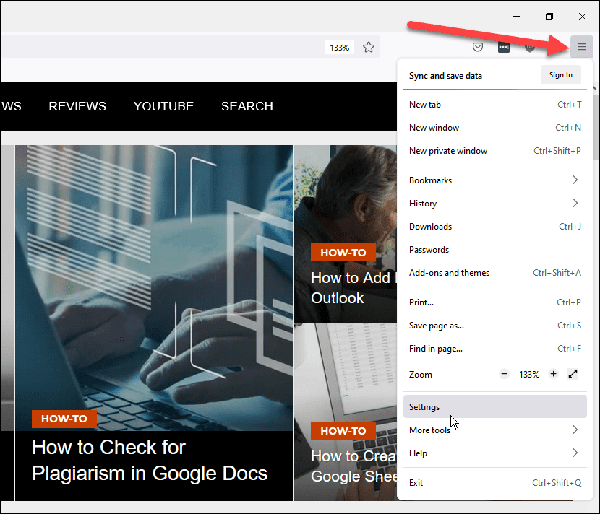Bookmark this page with the star icon
This screenshot has width=600, height=514.
point(368,47)
